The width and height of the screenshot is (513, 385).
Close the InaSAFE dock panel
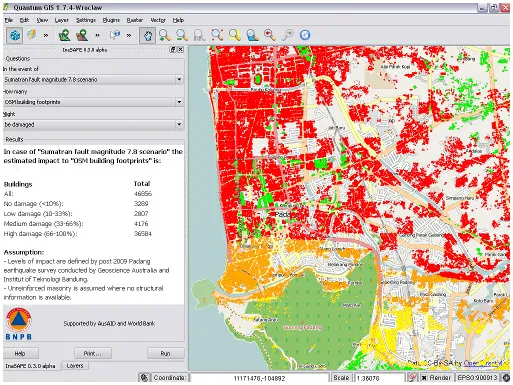pos(180,50)
